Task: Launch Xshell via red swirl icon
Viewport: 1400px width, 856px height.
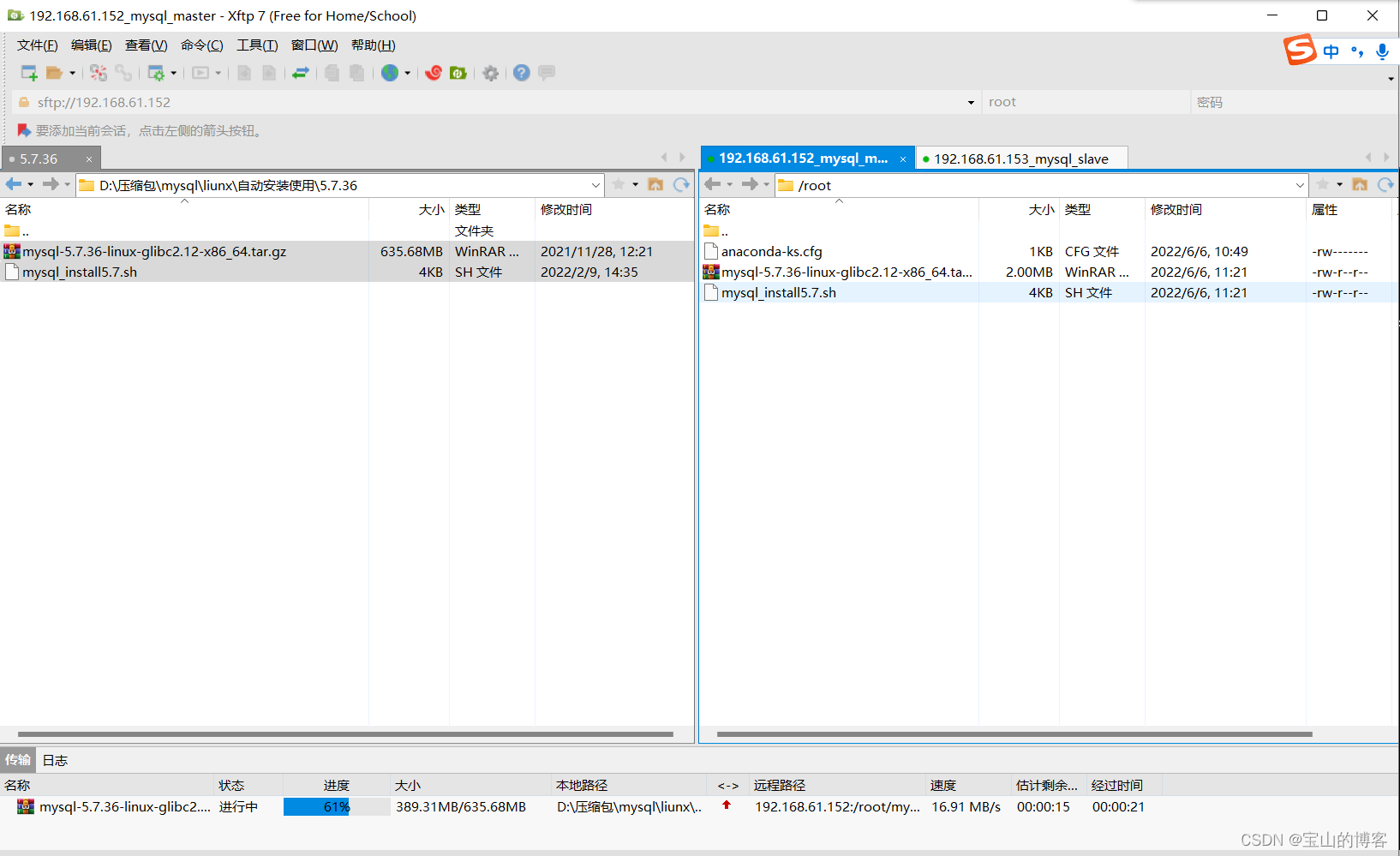Action: [434, 73]
